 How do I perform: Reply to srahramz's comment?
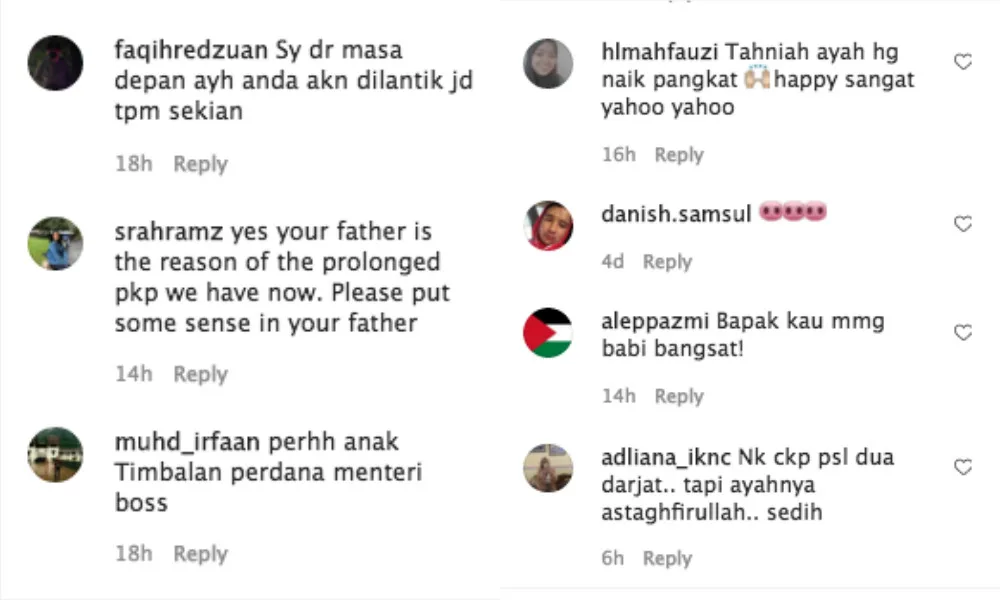click(200, 374)
